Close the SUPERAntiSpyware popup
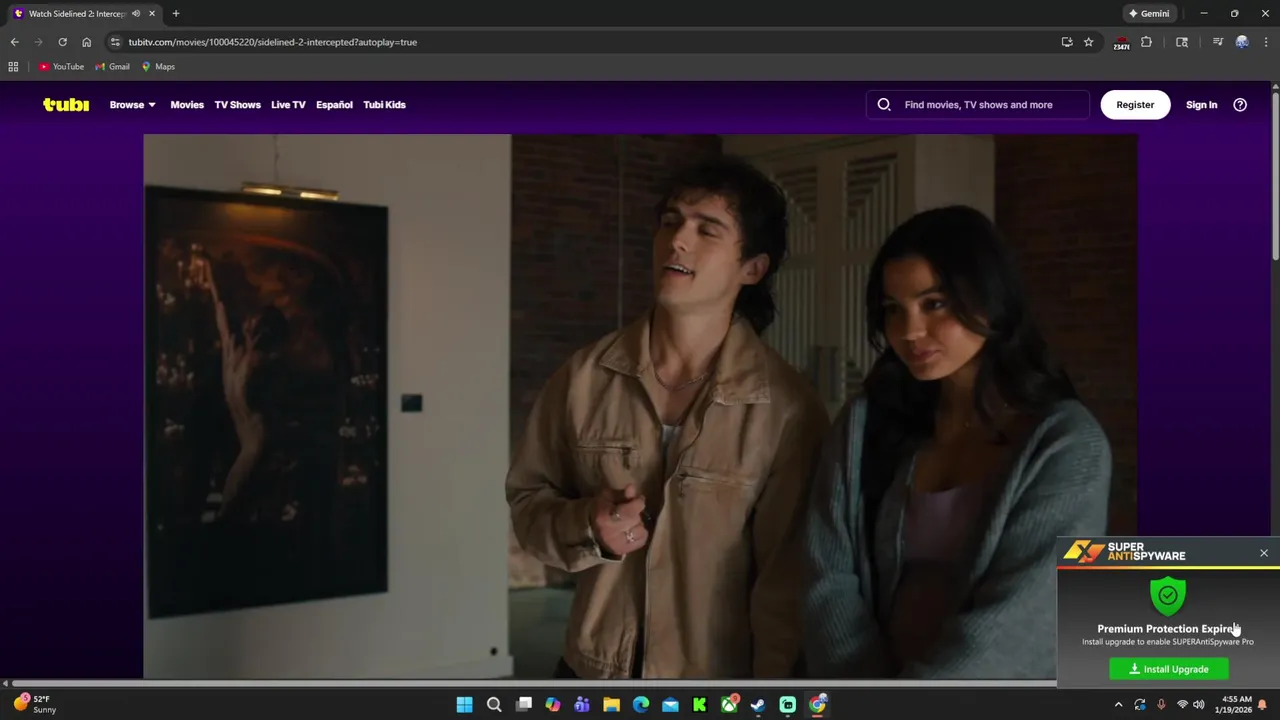The image size is (1280, 720). coord(1264,553)
